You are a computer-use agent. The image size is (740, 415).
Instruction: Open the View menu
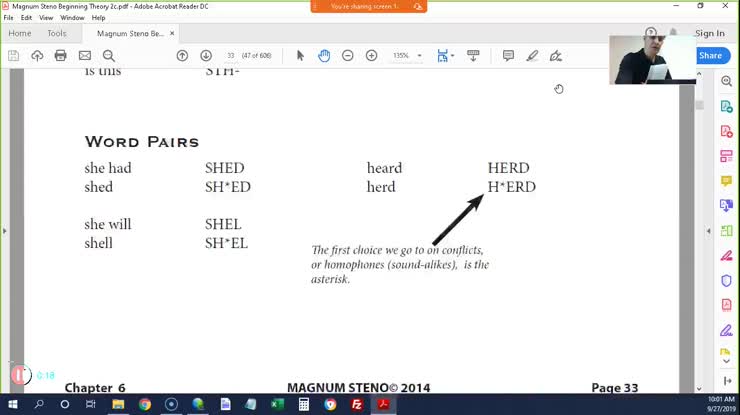click(46, 17)
